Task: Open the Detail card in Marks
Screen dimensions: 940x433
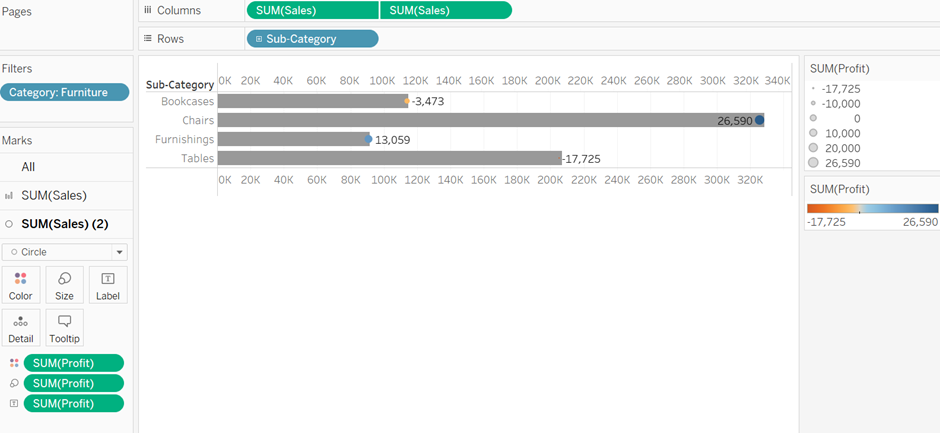Action: 21,327
